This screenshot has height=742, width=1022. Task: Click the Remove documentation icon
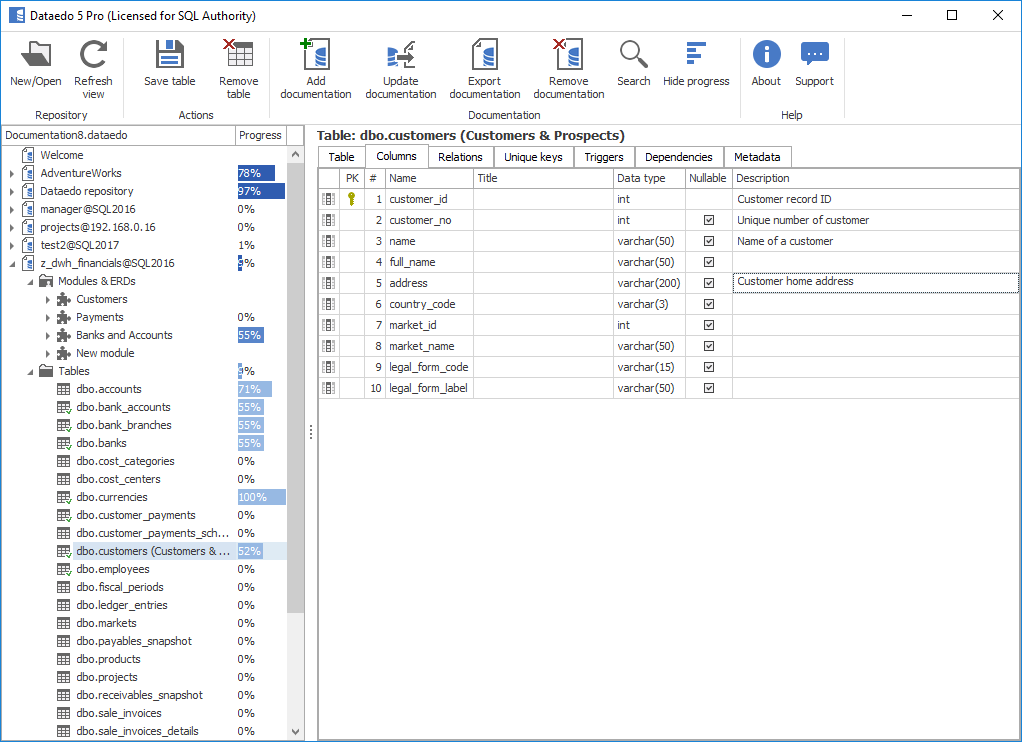click(568, 55)
